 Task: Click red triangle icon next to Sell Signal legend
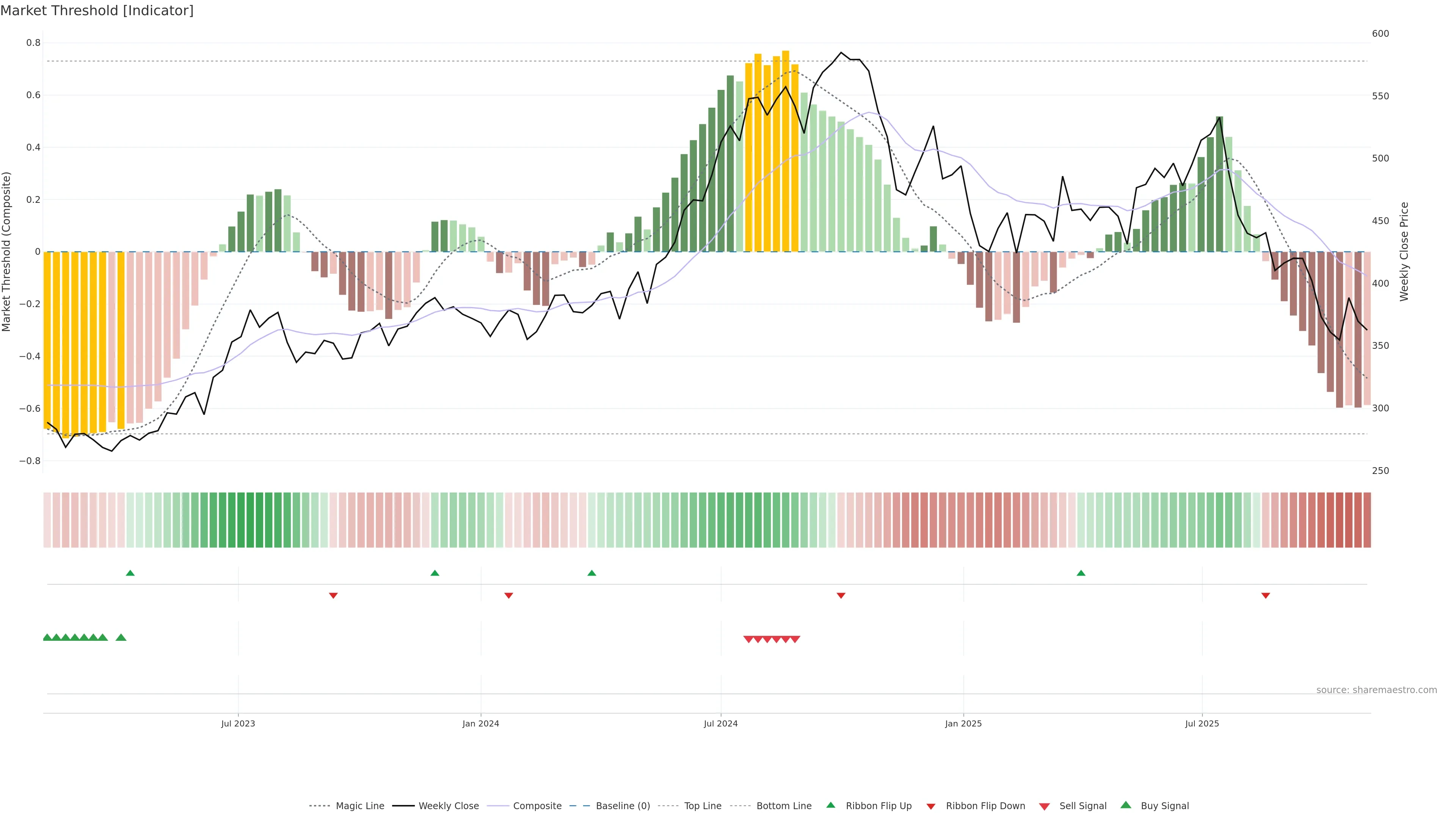[x=1045, y=806]
